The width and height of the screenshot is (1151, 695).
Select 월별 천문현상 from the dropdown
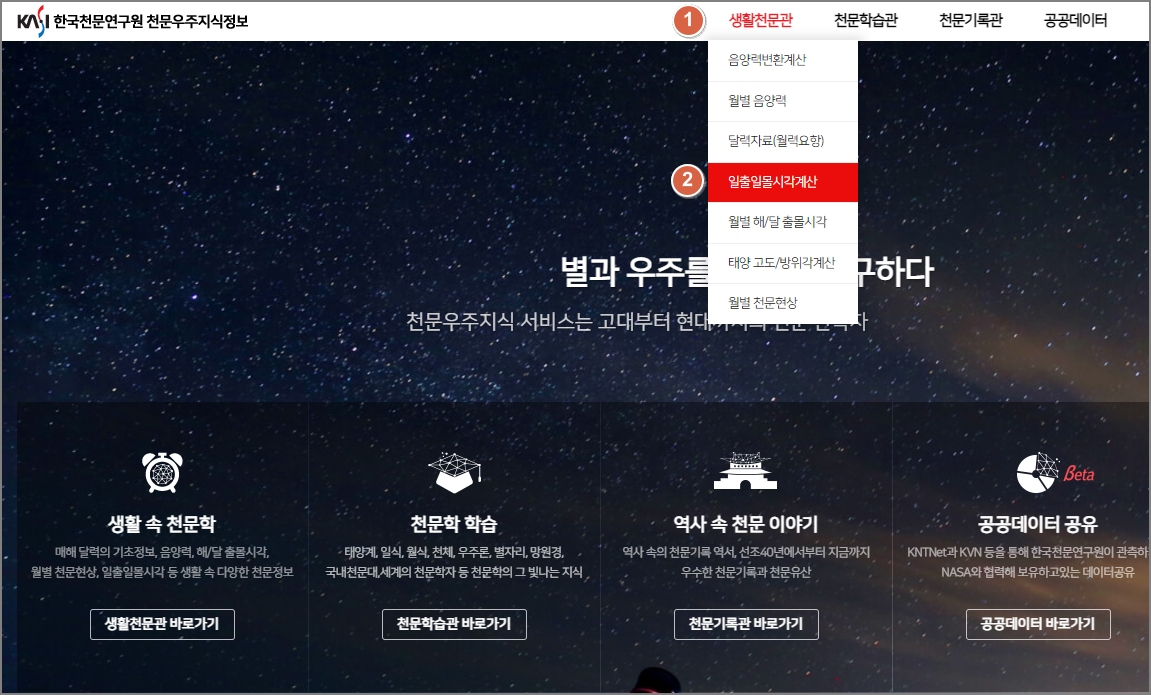tap(783, 303)
